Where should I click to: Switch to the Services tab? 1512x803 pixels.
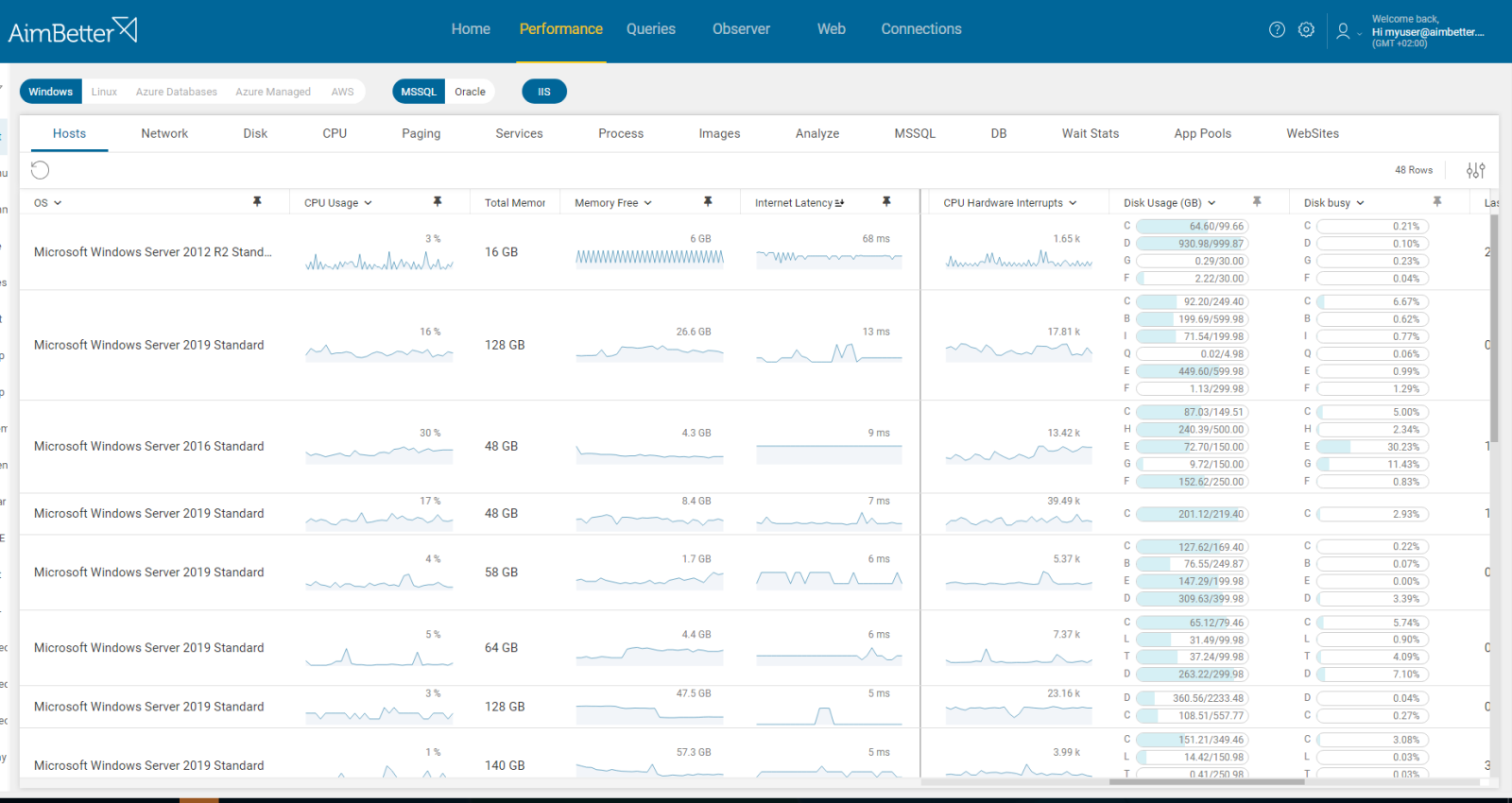point(519,133)
